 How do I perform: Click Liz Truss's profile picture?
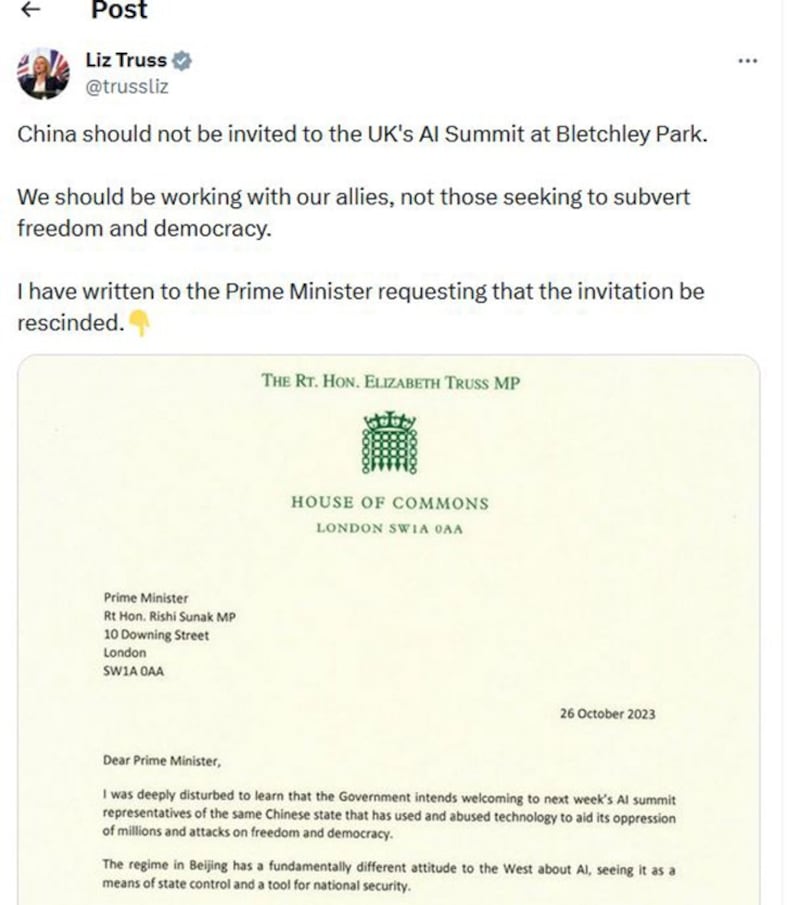point(44,73)
